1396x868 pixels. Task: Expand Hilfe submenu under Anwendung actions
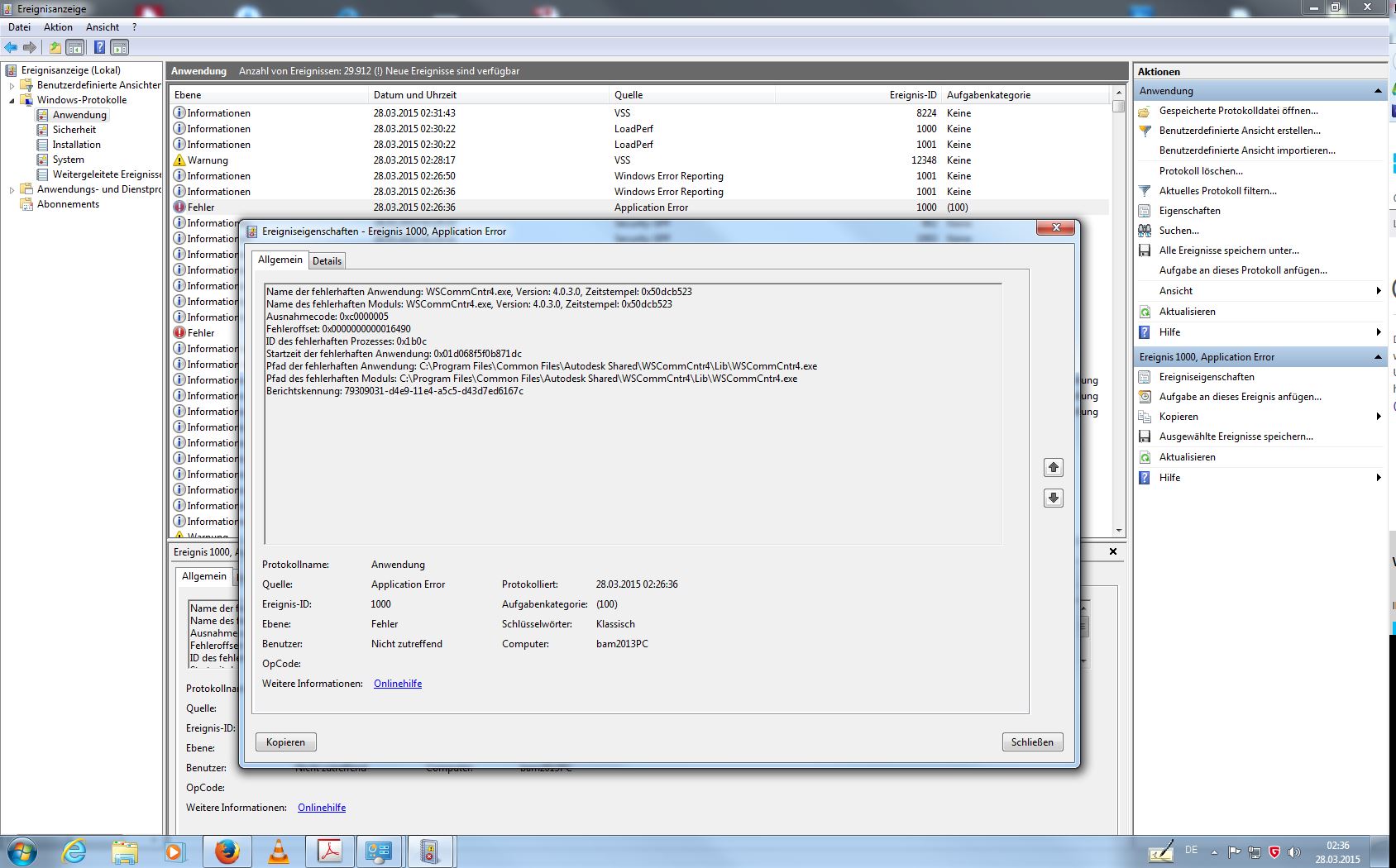[1379, 332]
